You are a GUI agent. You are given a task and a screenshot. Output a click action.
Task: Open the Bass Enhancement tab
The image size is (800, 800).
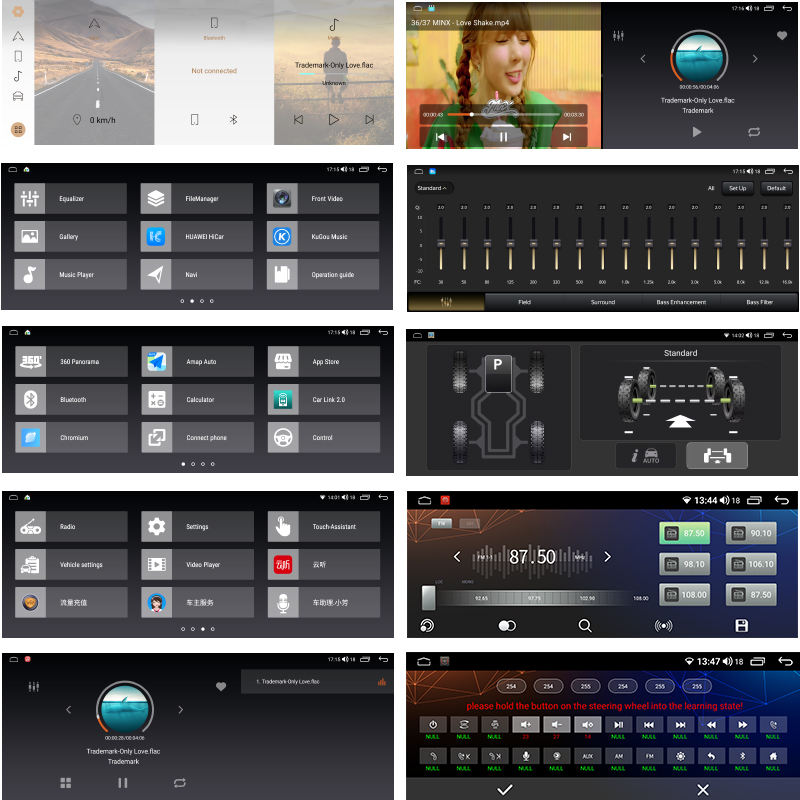pos(681,302)
